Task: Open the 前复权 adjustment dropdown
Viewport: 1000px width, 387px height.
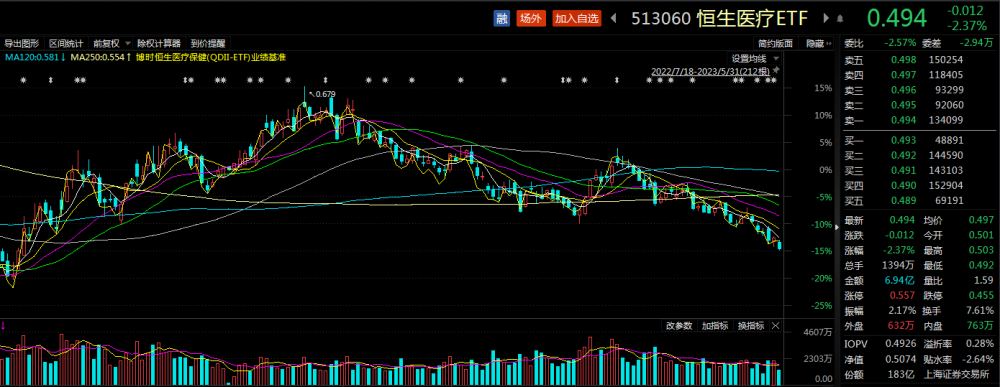Action: tap(111, 43)
